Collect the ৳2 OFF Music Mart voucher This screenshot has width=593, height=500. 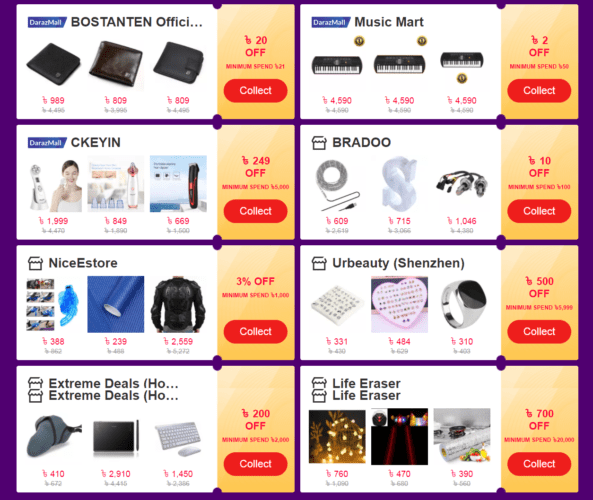tap(539, 91)
